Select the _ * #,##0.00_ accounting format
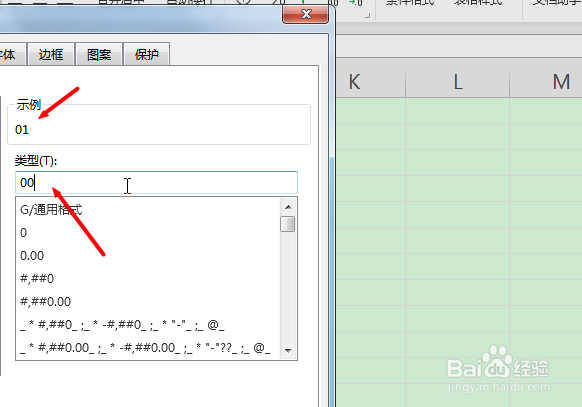 click(x=148, y=348)
